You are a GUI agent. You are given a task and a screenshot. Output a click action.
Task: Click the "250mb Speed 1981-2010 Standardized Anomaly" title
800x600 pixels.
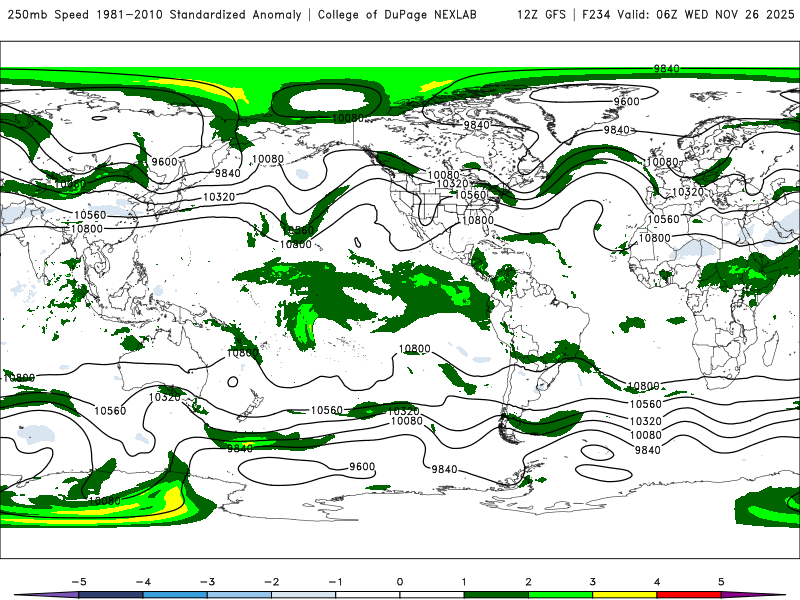[x=155, y=14]
